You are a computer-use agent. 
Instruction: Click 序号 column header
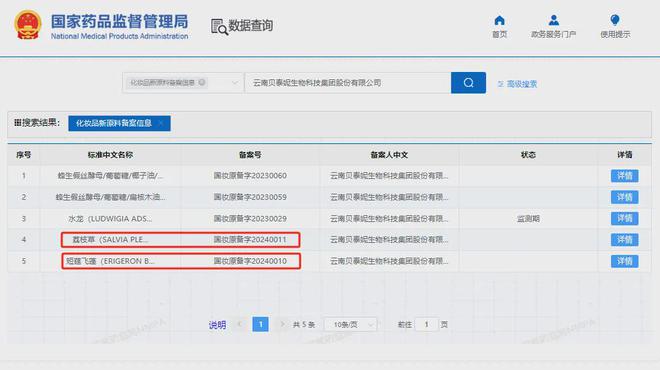[x=24, y=155]
